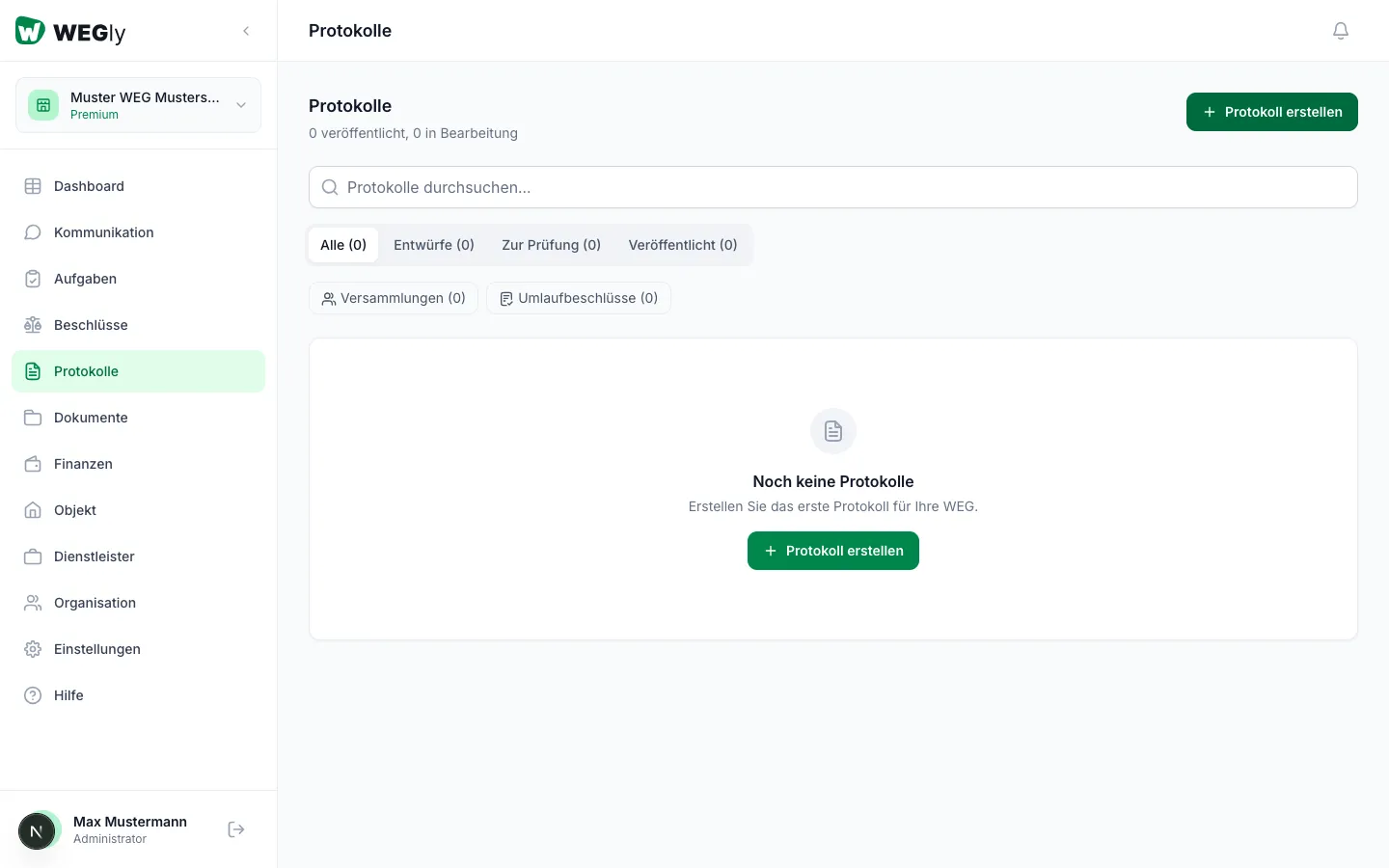Image resolution: width=1389 pixels, height=868 pixels.
Task: Click the top-right Protokoll erstellen button
Action: (1271, 112)
